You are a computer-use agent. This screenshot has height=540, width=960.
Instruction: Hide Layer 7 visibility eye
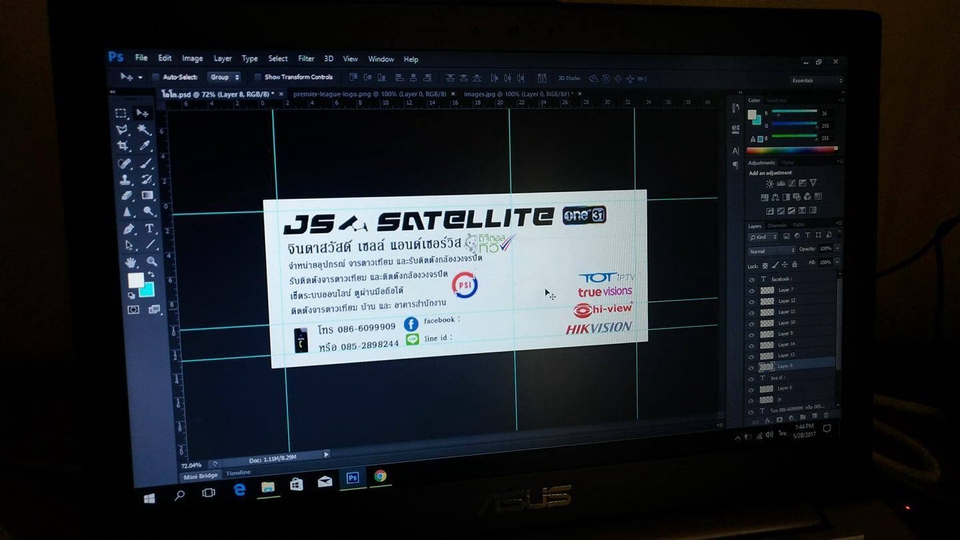pos(752,290)
